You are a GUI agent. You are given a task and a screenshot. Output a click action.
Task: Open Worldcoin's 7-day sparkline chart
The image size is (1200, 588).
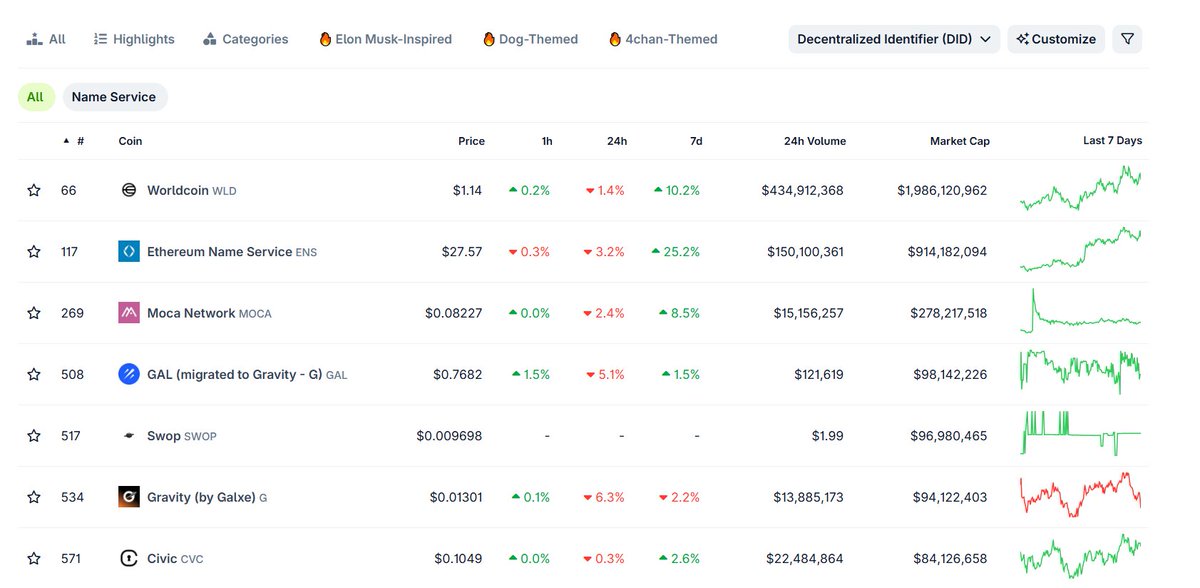pyautogui.click(x=1080, y=189)
